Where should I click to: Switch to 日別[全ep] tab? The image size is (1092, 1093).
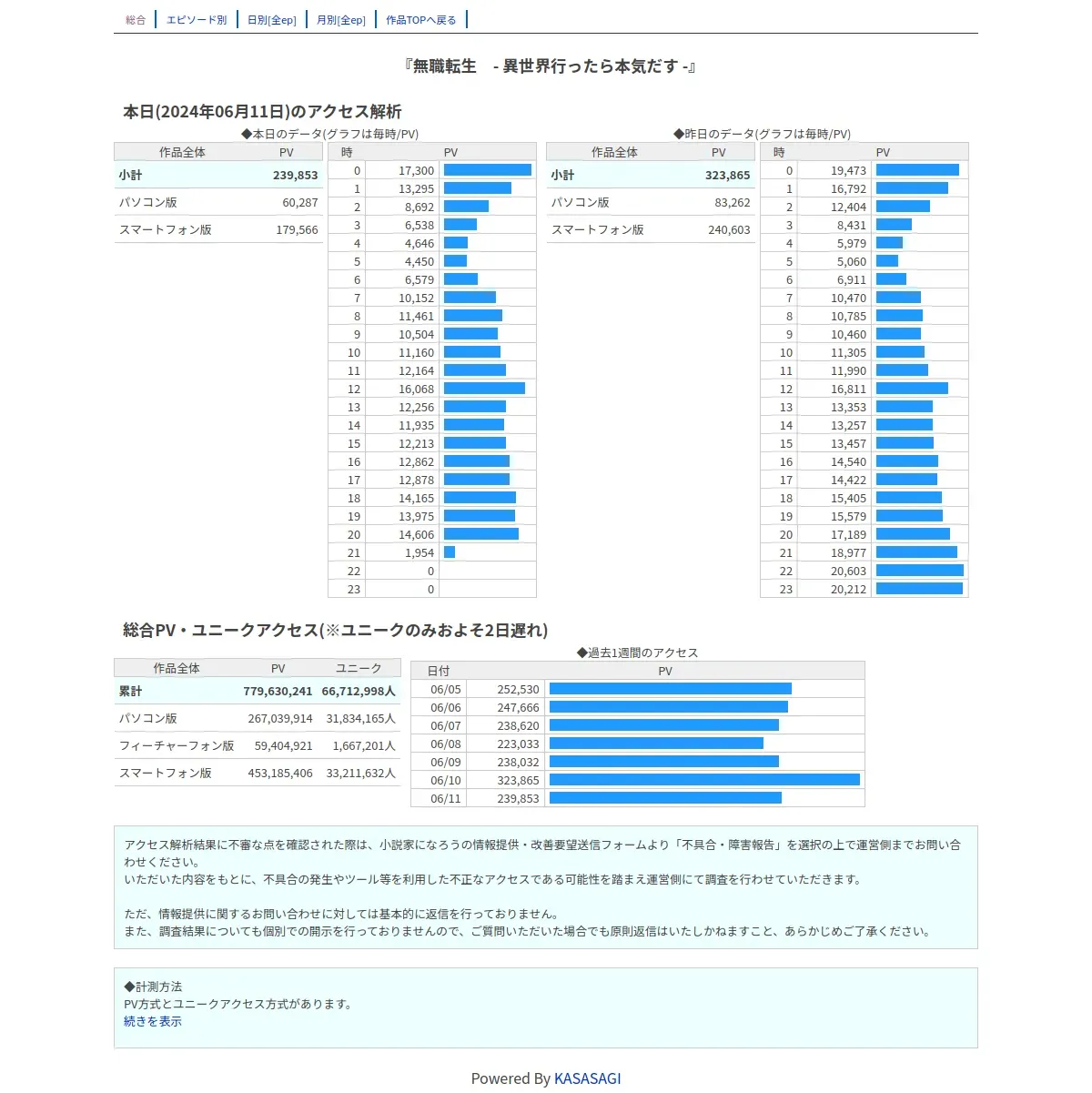click(272, 20)
